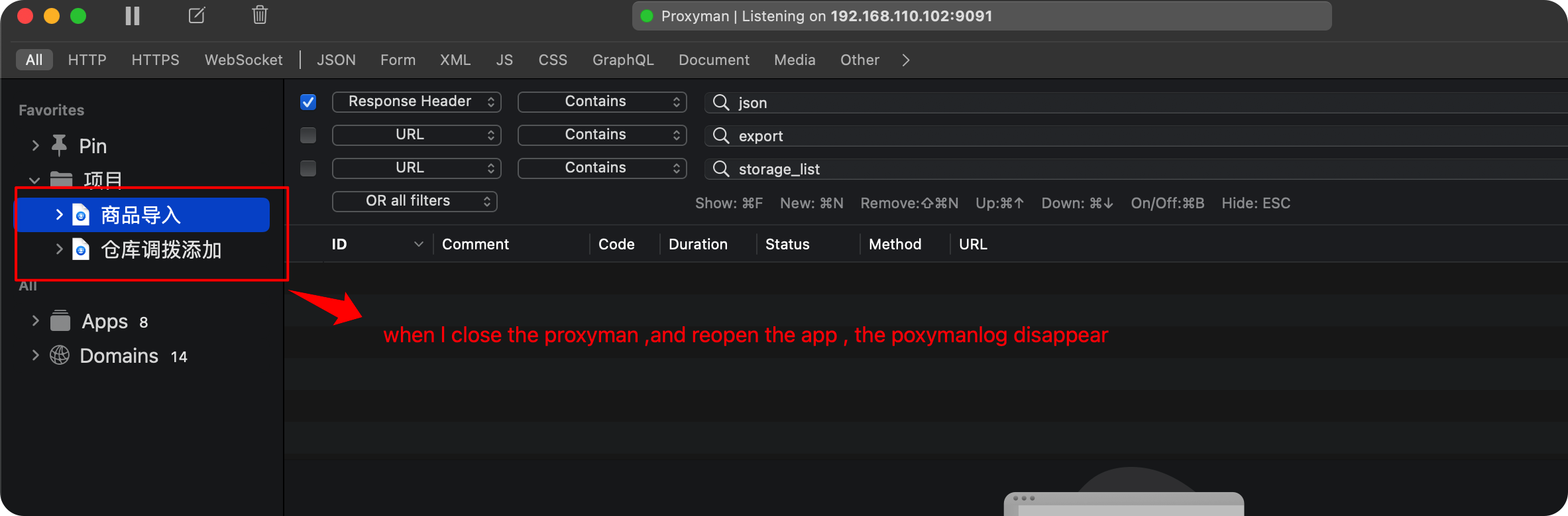
Task: Pause traffic recording with pause icon
Action: click(x=133, y=15)
